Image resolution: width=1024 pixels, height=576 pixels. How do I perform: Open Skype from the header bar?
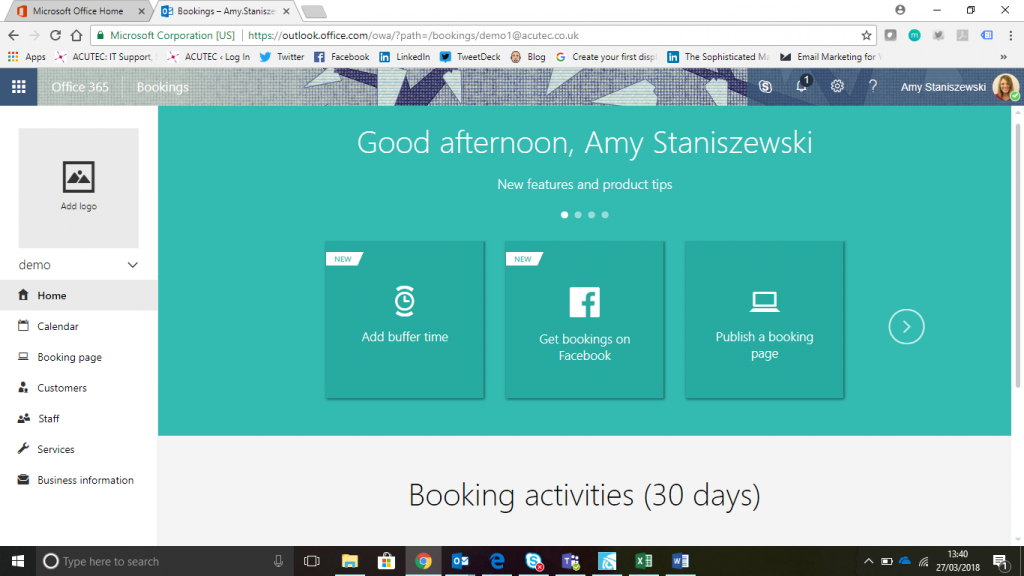pyautogui.click(x=765, y=87)
